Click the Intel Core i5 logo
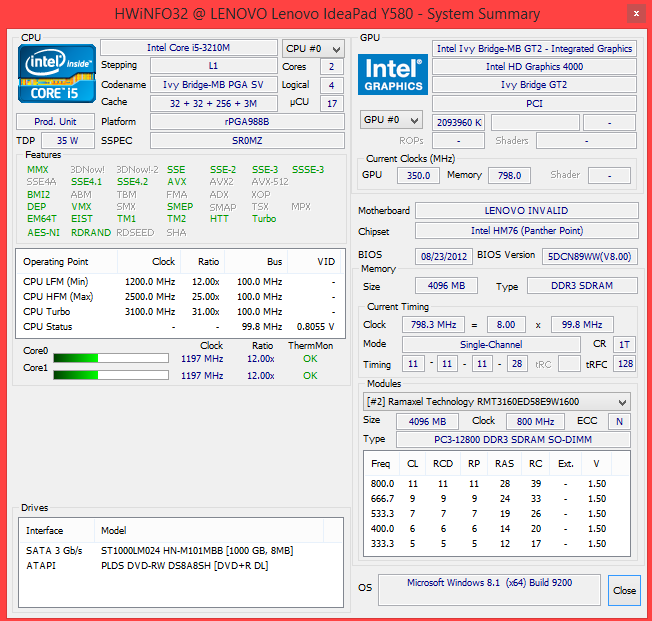The image size is (652, 621). pos(58,76)
